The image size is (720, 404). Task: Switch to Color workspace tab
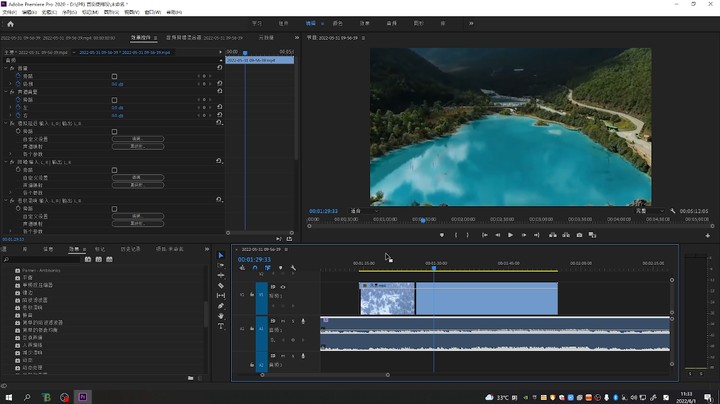(x=338, y=23)
